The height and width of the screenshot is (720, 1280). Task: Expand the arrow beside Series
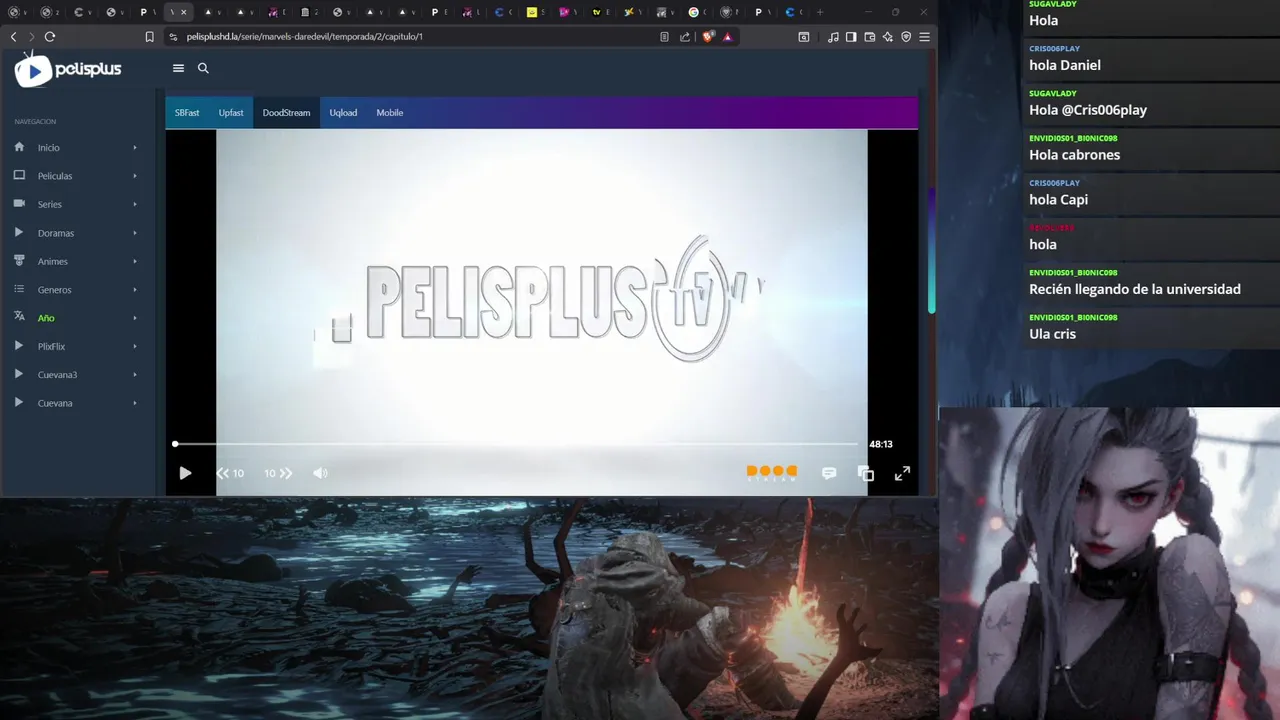coord(135,204)
